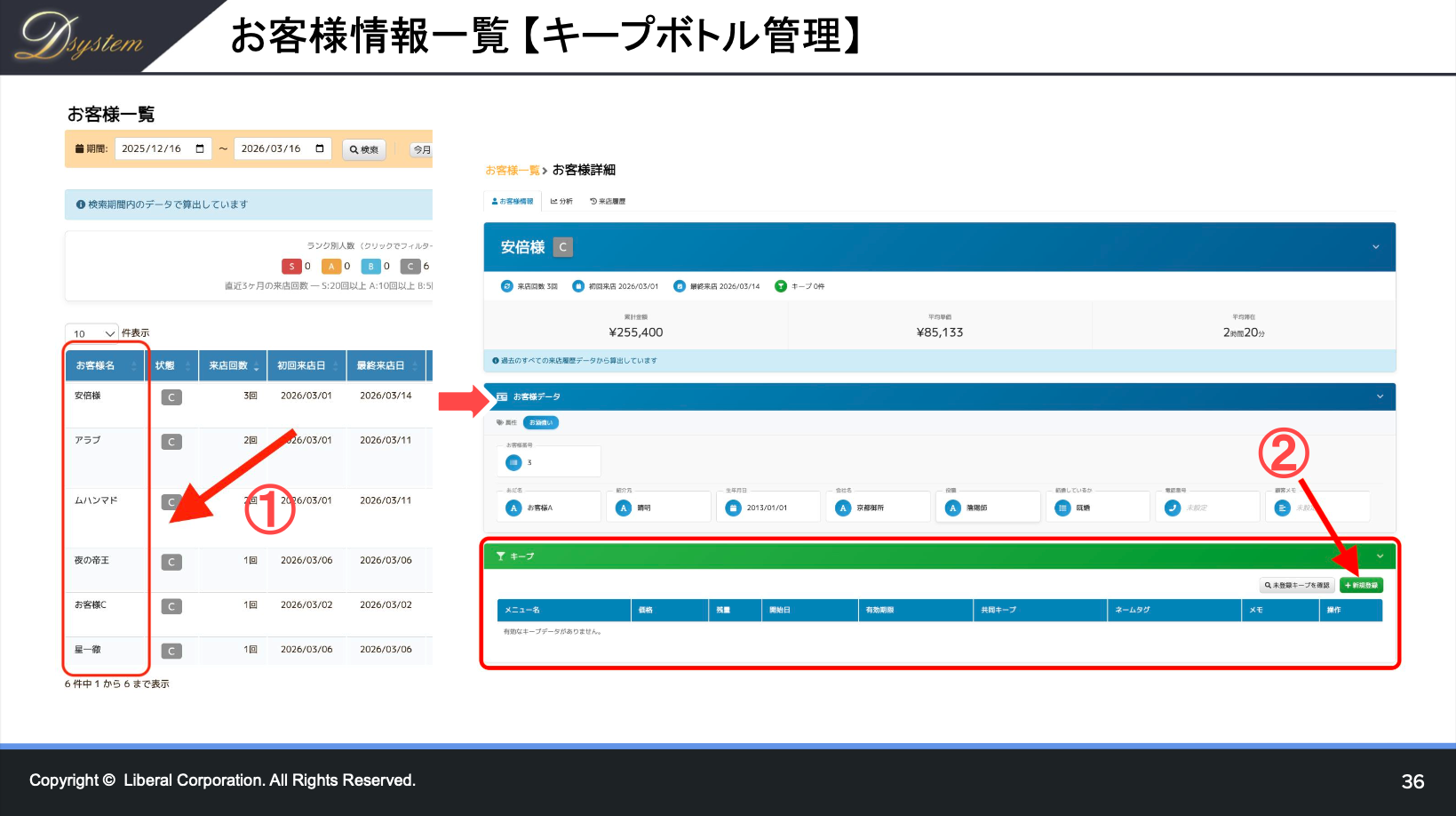Click C rank badge in お客様C row
This screenshot has height=816, width=1456.
coord(171,606)
